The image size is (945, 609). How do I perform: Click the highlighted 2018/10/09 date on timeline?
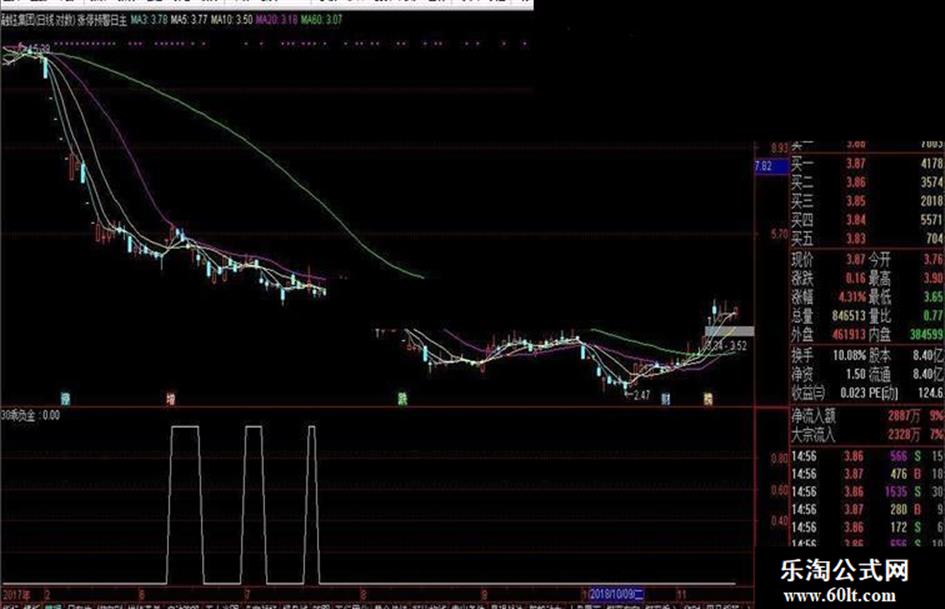[x=616, y=595]
